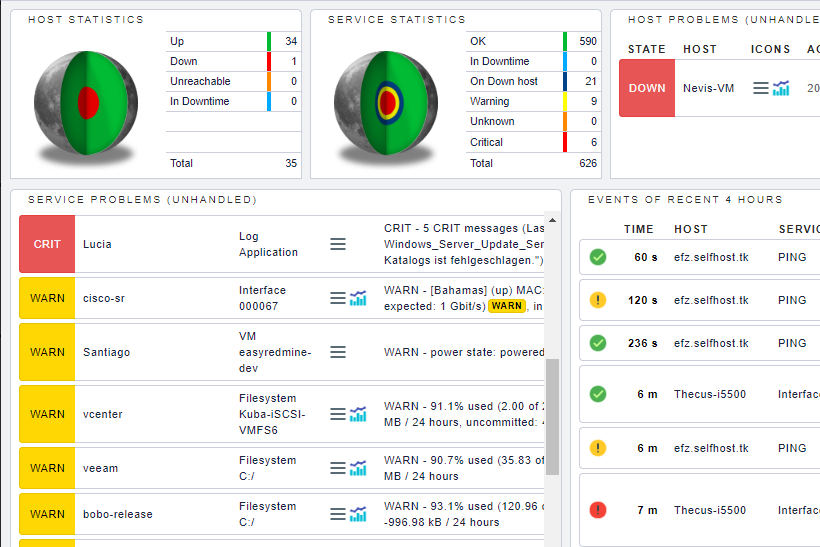Open graph icon for bobo-release filesystem

[358, 514]
